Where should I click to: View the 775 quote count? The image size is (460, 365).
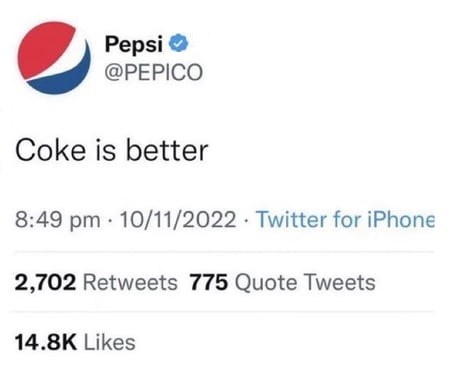[x=209, y=282]
